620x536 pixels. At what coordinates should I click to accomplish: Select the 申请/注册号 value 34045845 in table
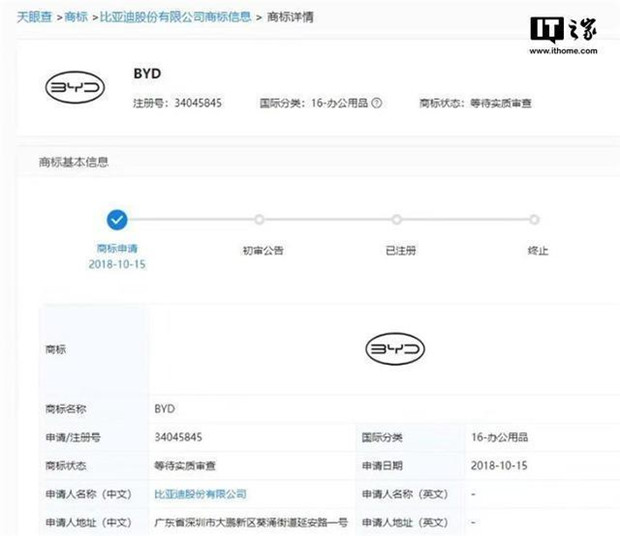pos(178,437)
